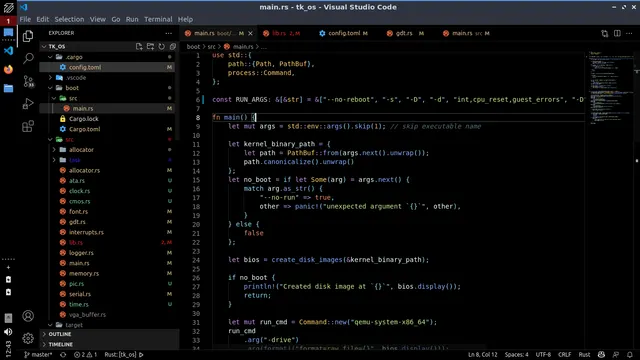Screen dimensions: 640x360
Task: Refresh the explorer tree
Action: [162, 47]
